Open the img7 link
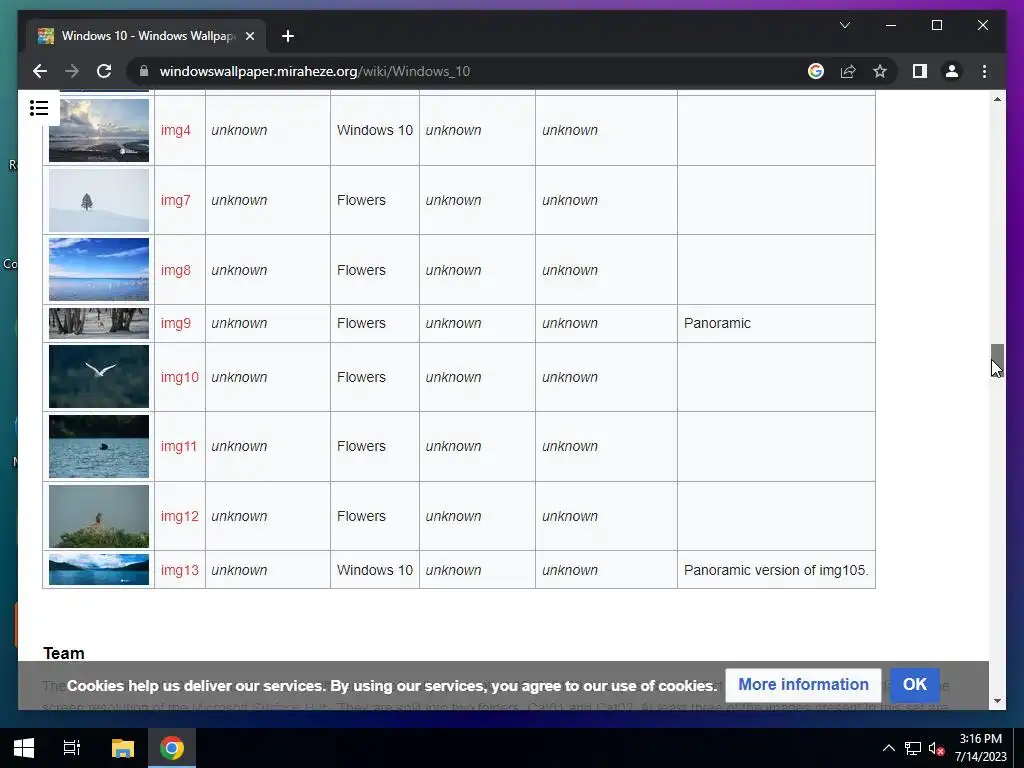 pos(176,200)
